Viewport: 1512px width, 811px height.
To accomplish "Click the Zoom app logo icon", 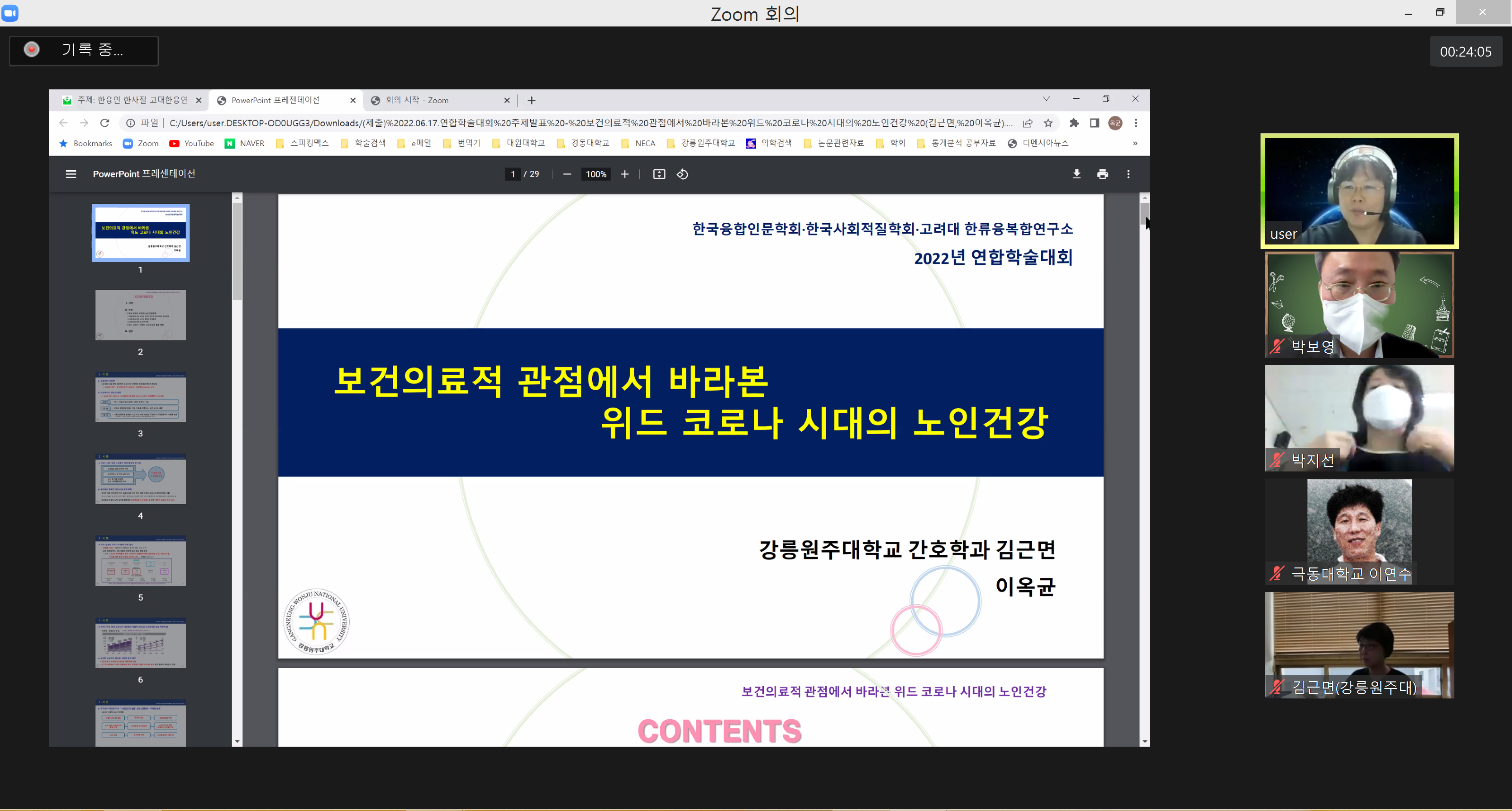I will [x=10, y=13].
